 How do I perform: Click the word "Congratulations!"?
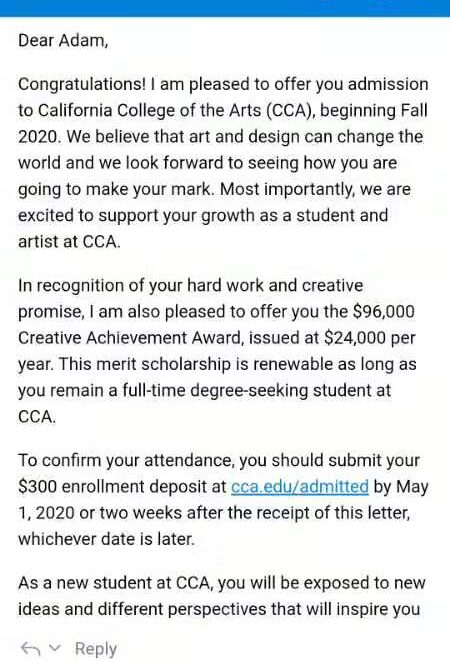point(82,84)
